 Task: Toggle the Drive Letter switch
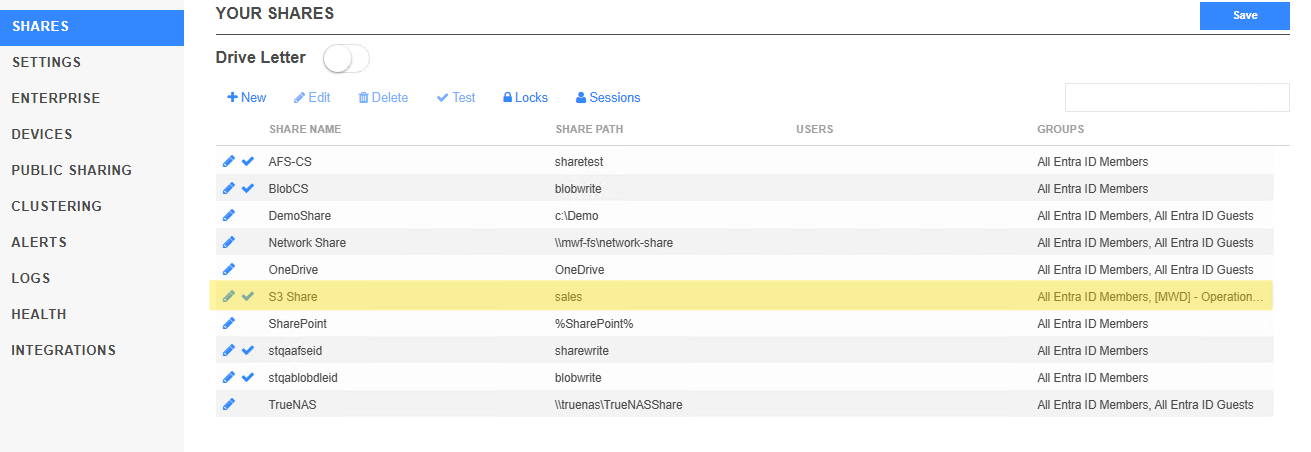[x=346, y=59]
